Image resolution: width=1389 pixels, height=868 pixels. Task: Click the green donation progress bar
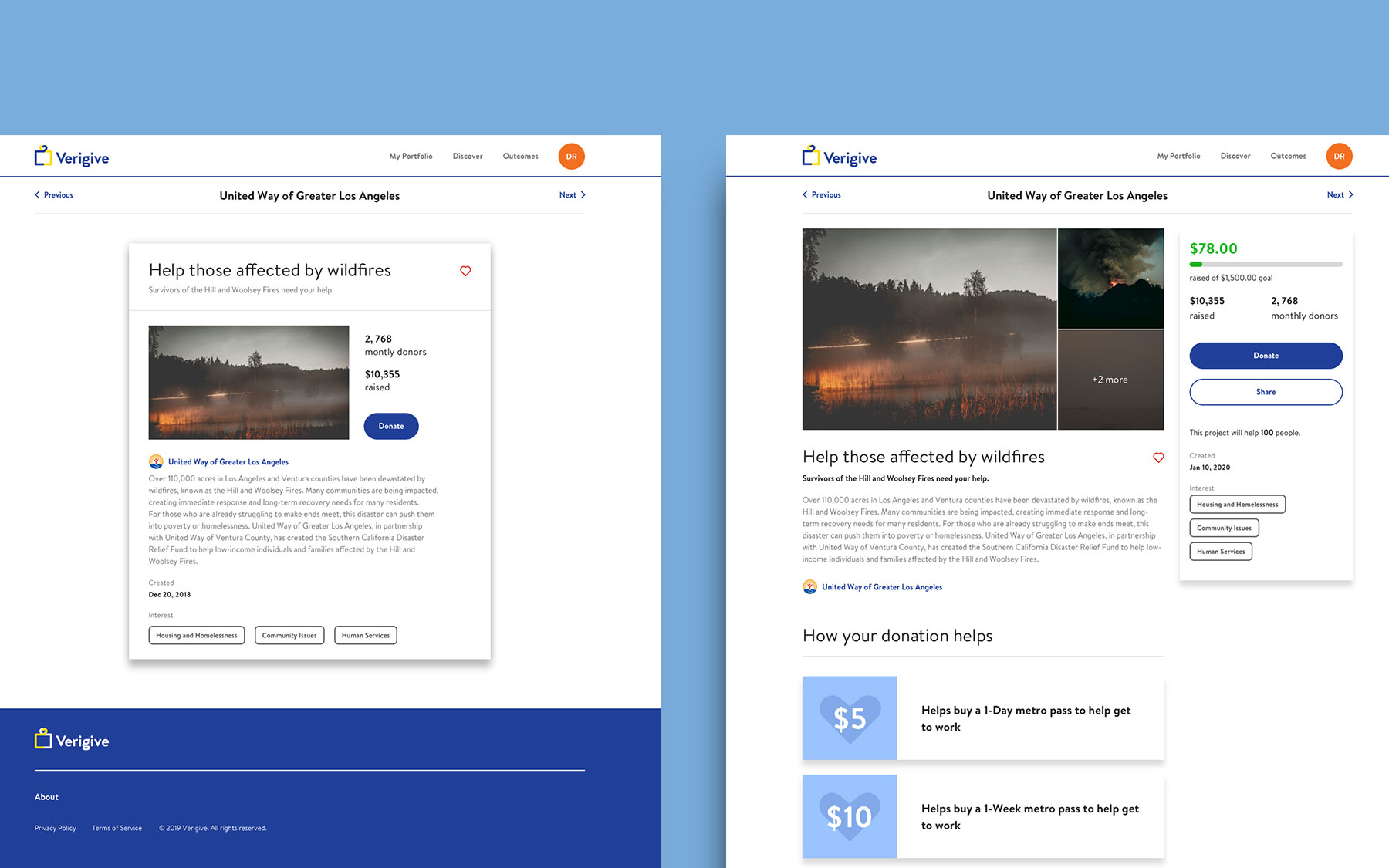click(1266, 265)
